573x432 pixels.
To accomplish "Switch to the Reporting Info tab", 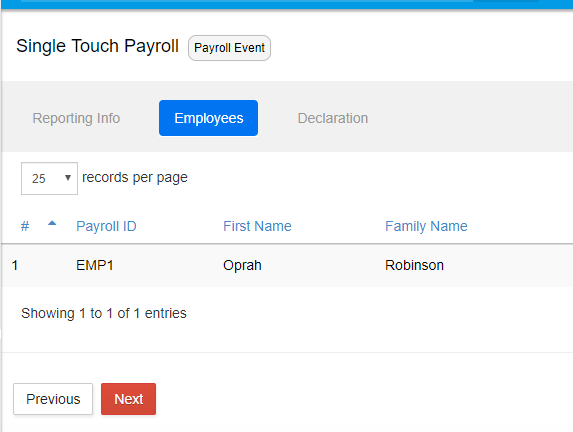I will tap(76, 118).
